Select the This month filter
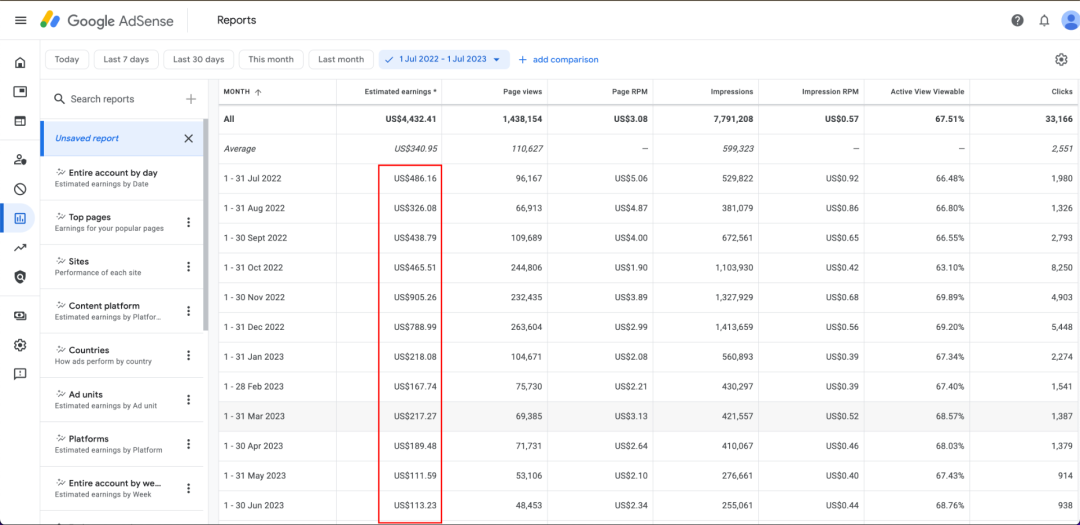 [x=271, y=60]
